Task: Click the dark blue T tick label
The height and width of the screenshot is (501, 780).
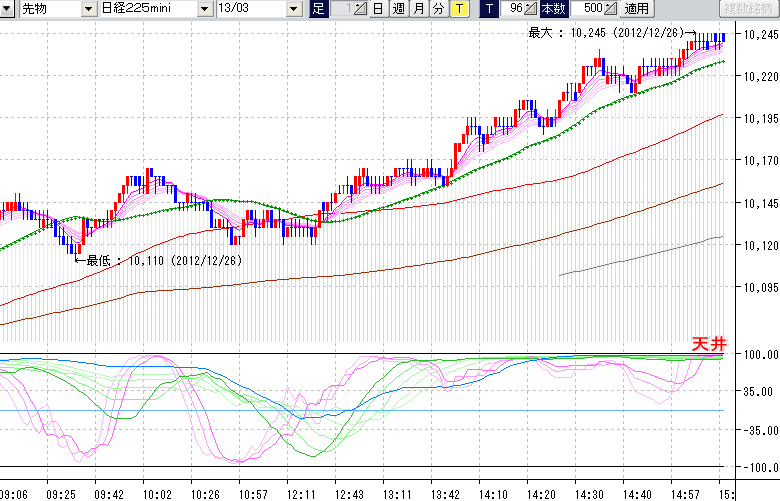Action: pos(488,9)
